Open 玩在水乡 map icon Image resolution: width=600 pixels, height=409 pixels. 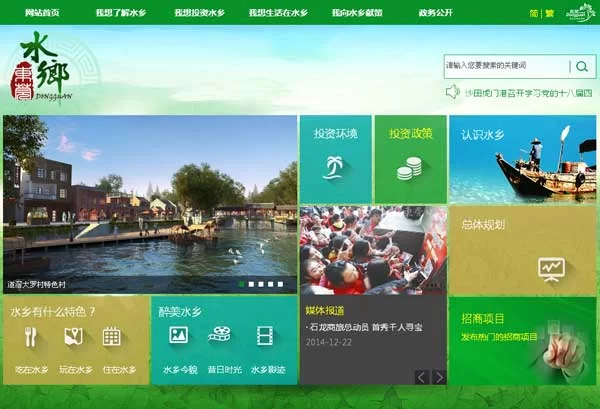(72, 337)
